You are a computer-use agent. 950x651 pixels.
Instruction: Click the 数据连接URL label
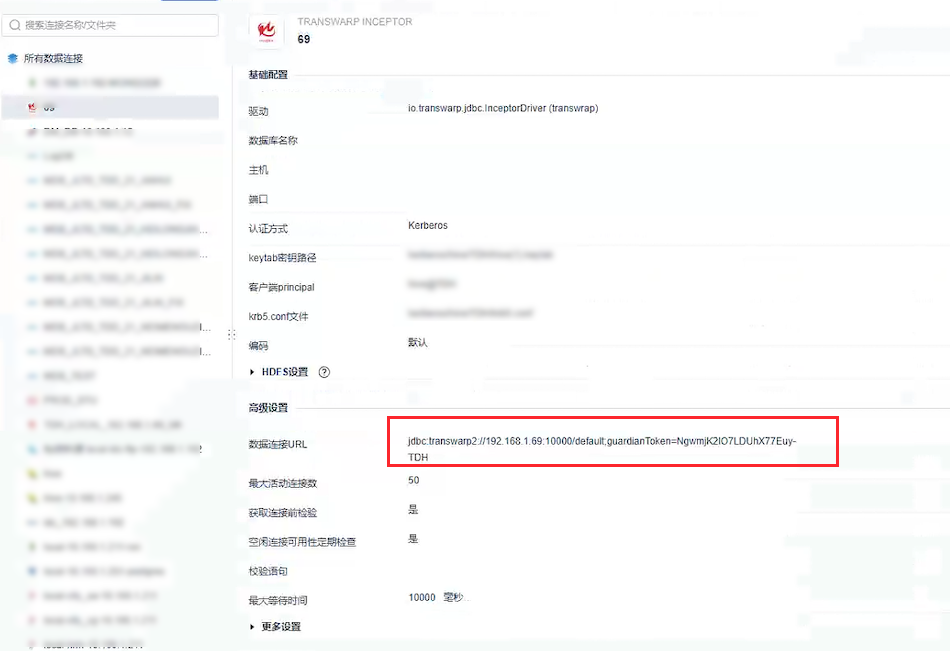[x=277, y=444]
